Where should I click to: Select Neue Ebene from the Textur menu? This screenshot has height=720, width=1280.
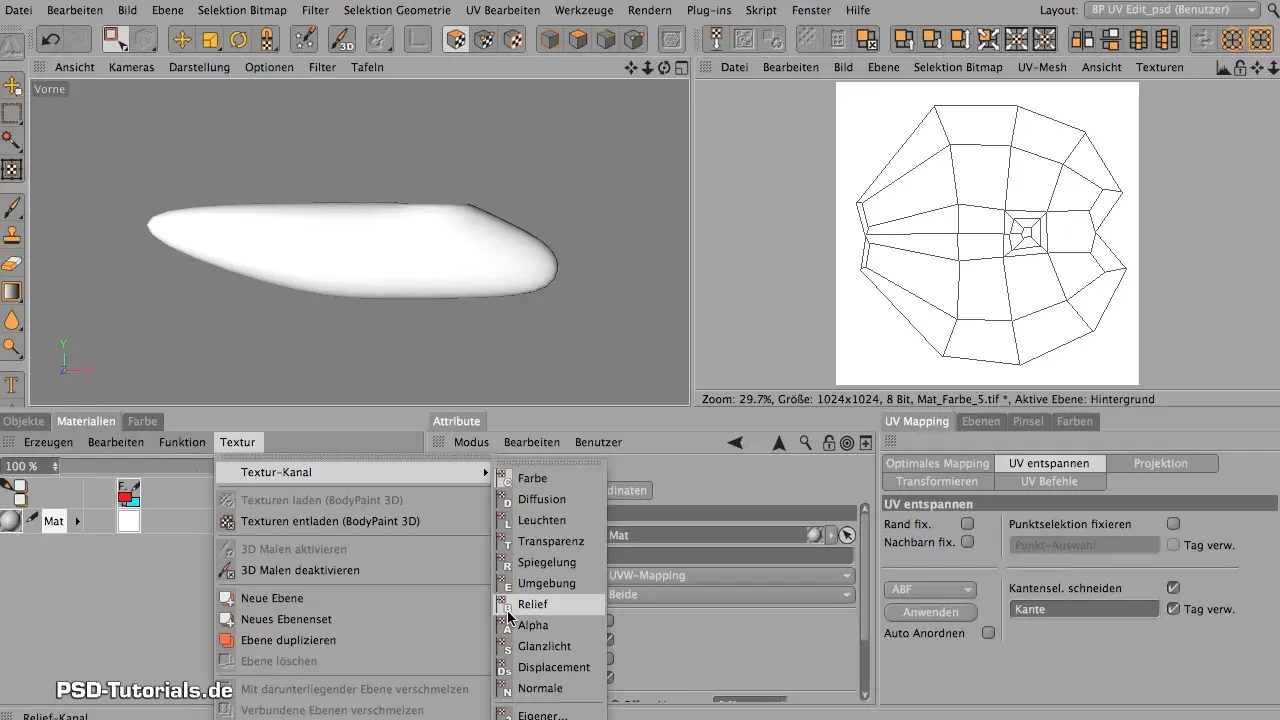272,598
